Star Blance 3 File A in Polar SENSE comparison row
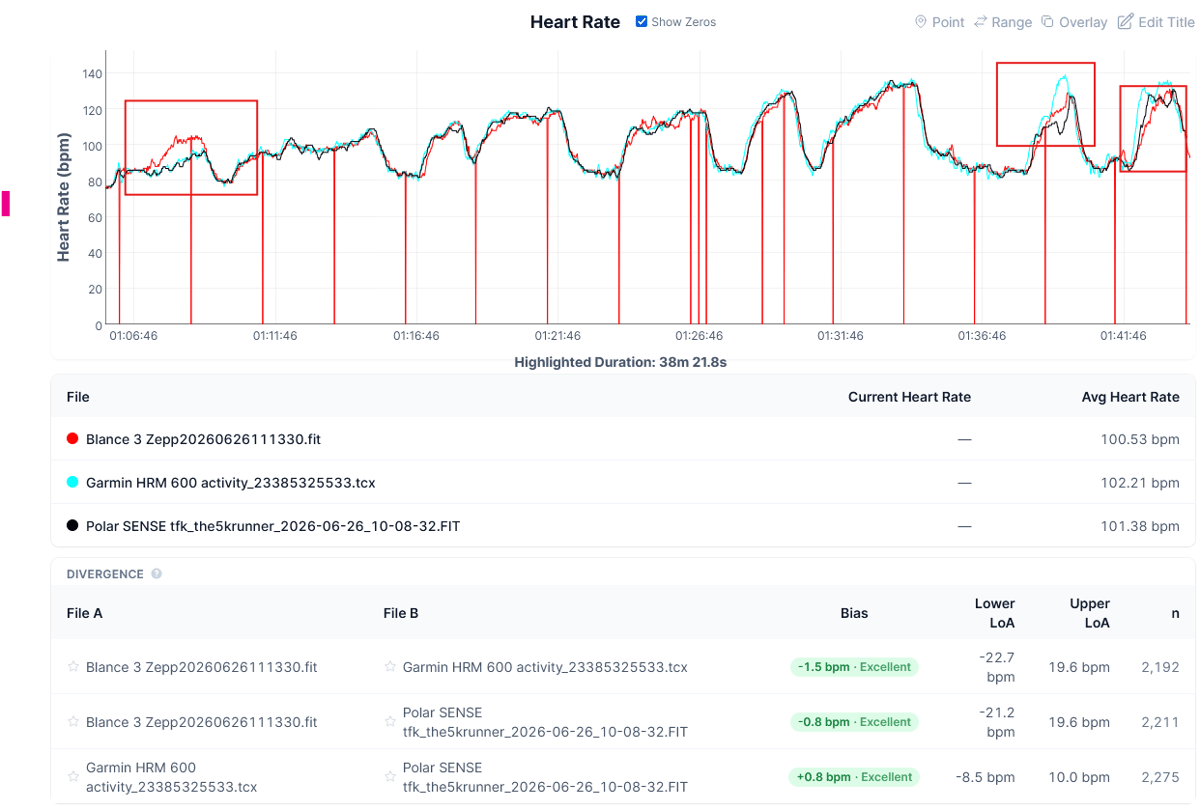The width and height of the screenshot is (1200, 810). (x=73, y=721)
